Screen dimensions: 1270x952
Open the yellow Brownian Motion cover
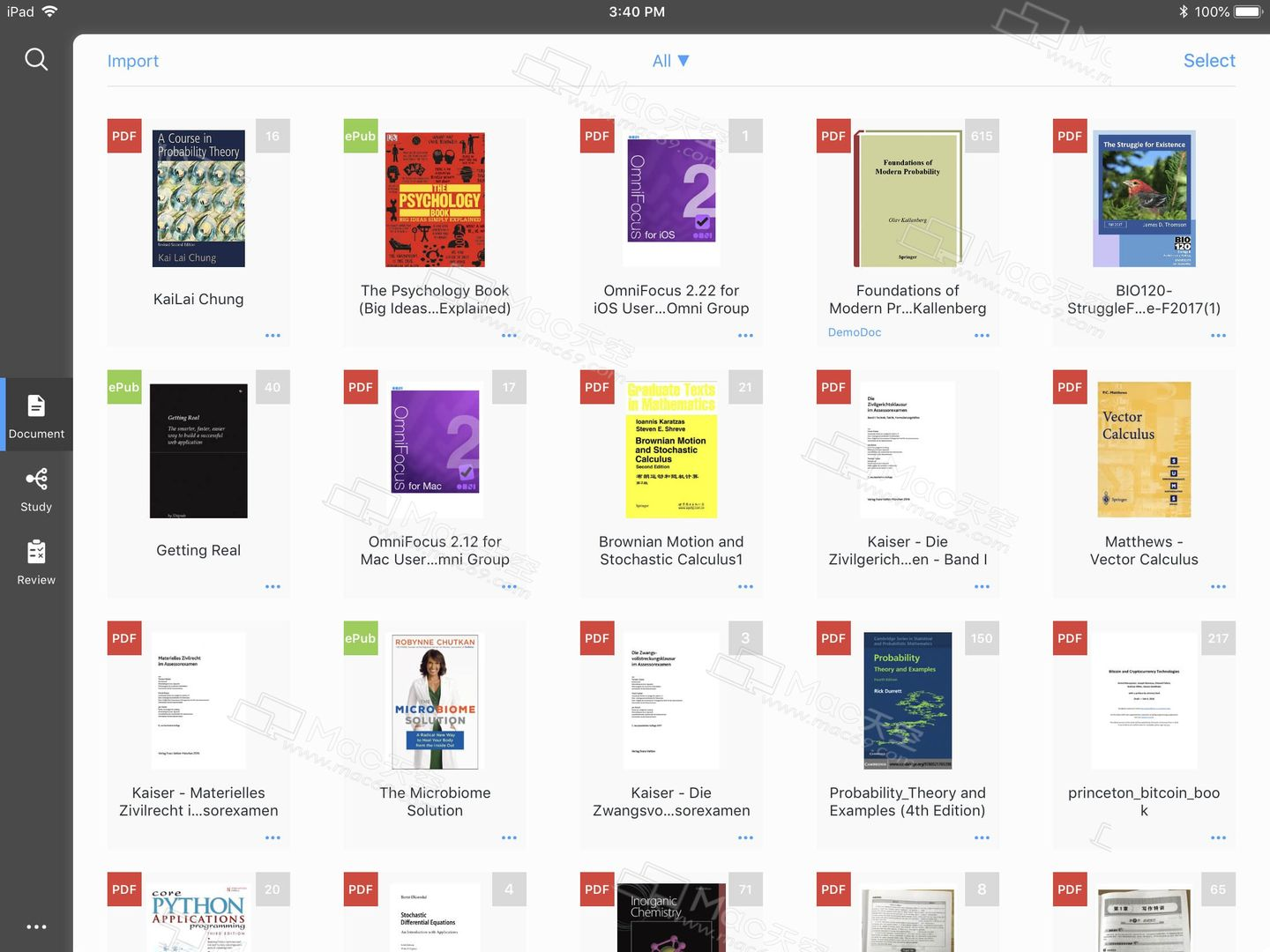point(671,450)
